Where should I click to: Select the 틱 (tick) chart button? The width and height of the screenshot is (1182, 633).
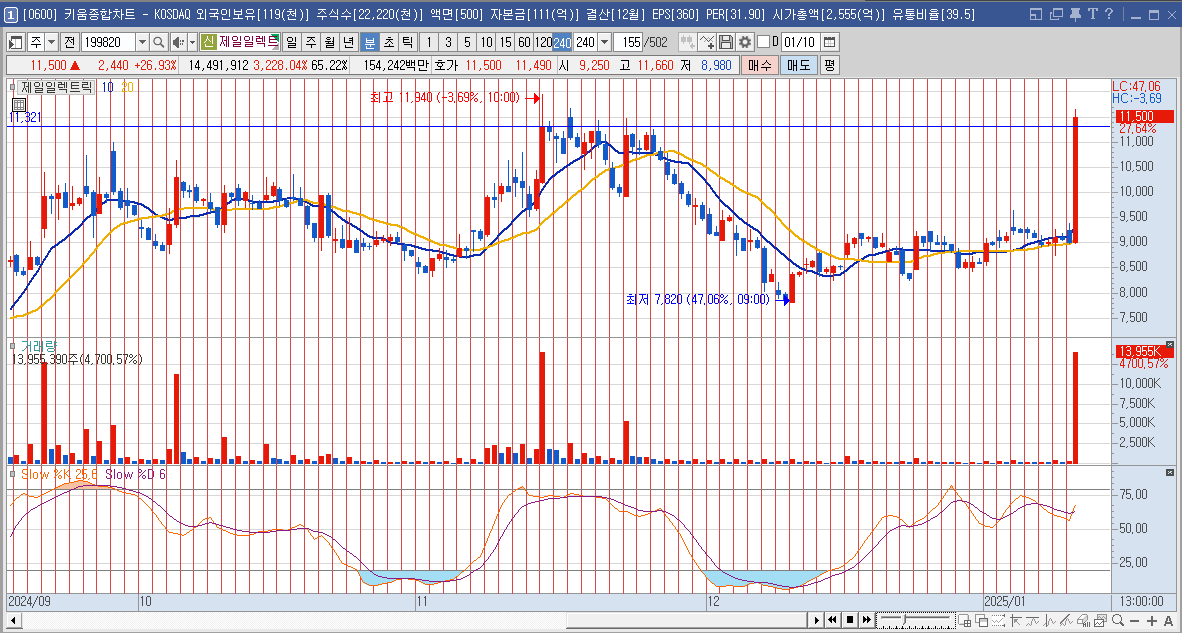pos(407,42)
